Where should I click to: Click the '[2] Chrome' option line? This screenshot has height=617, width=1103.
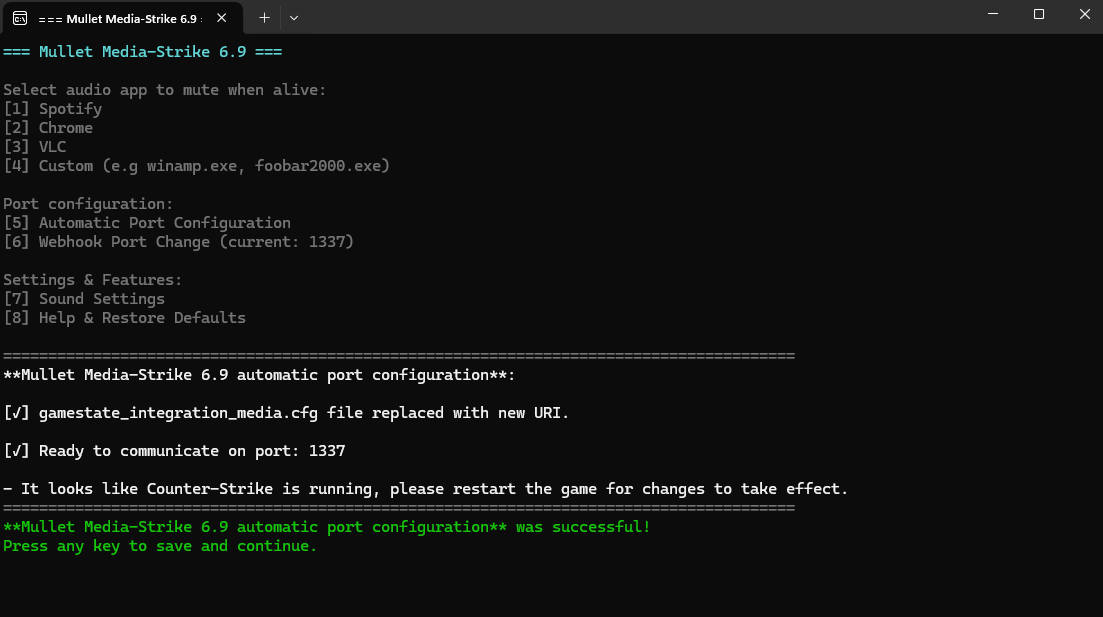point(48,128)
